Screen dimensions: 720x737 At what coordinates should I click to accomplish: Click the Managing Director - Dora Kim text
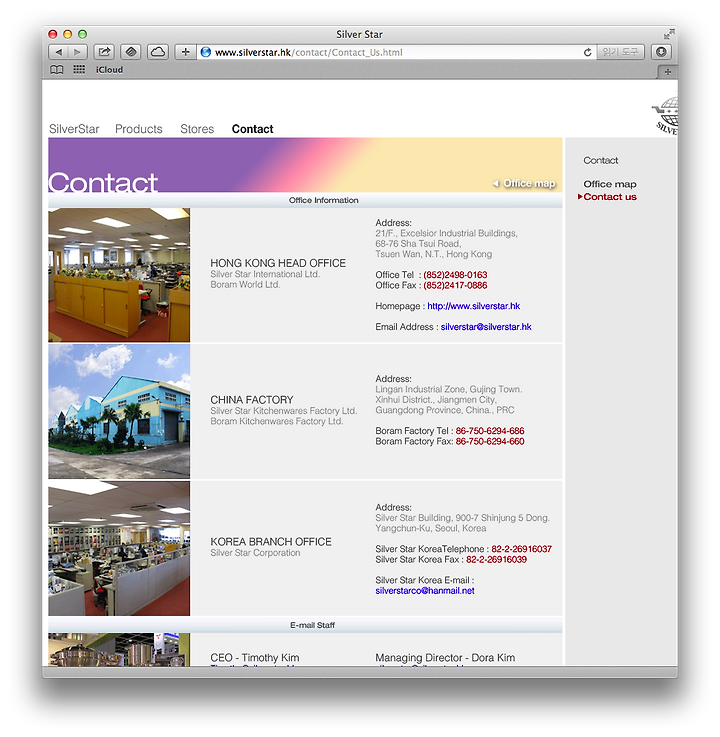[x=445, y=658]
